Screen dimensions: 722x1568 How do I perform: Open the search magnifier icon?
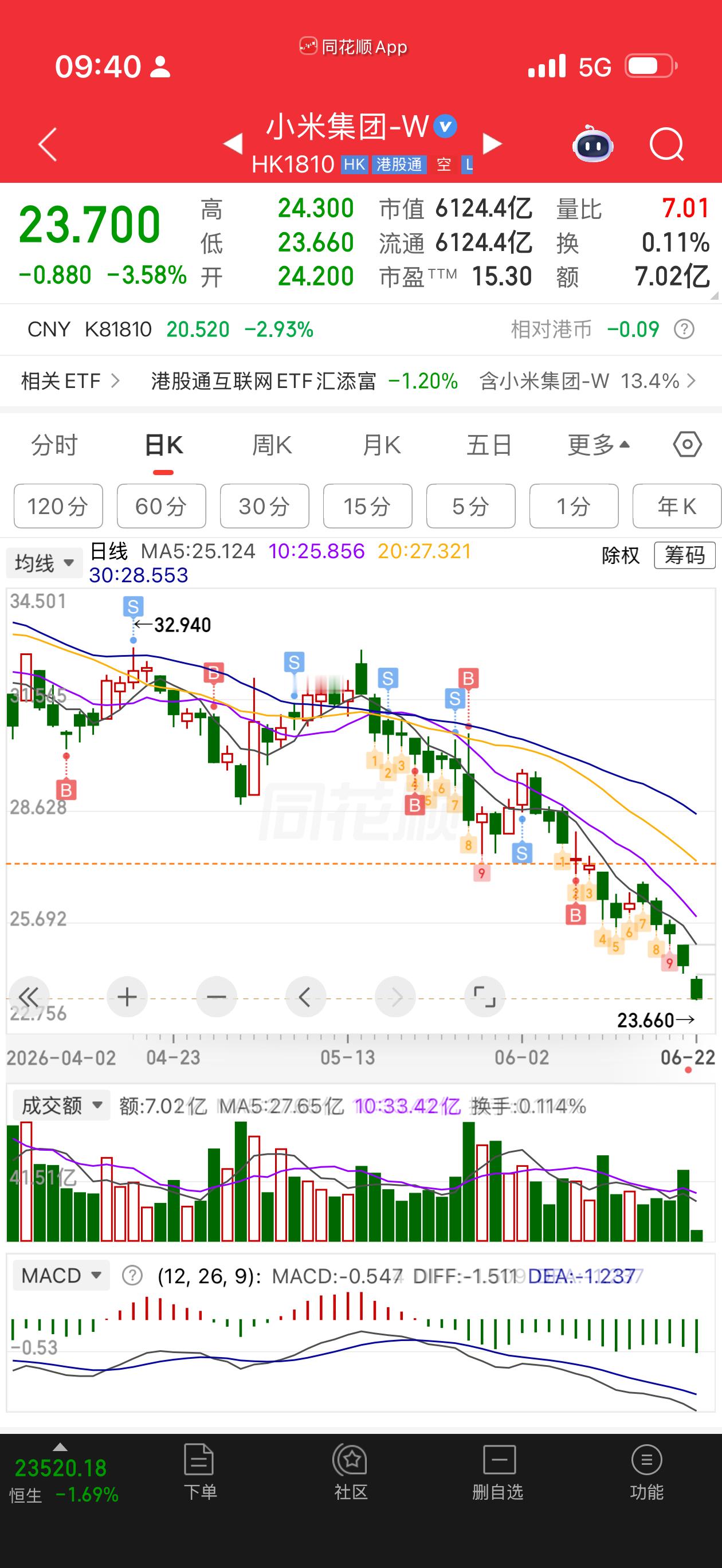coord(666,145)
